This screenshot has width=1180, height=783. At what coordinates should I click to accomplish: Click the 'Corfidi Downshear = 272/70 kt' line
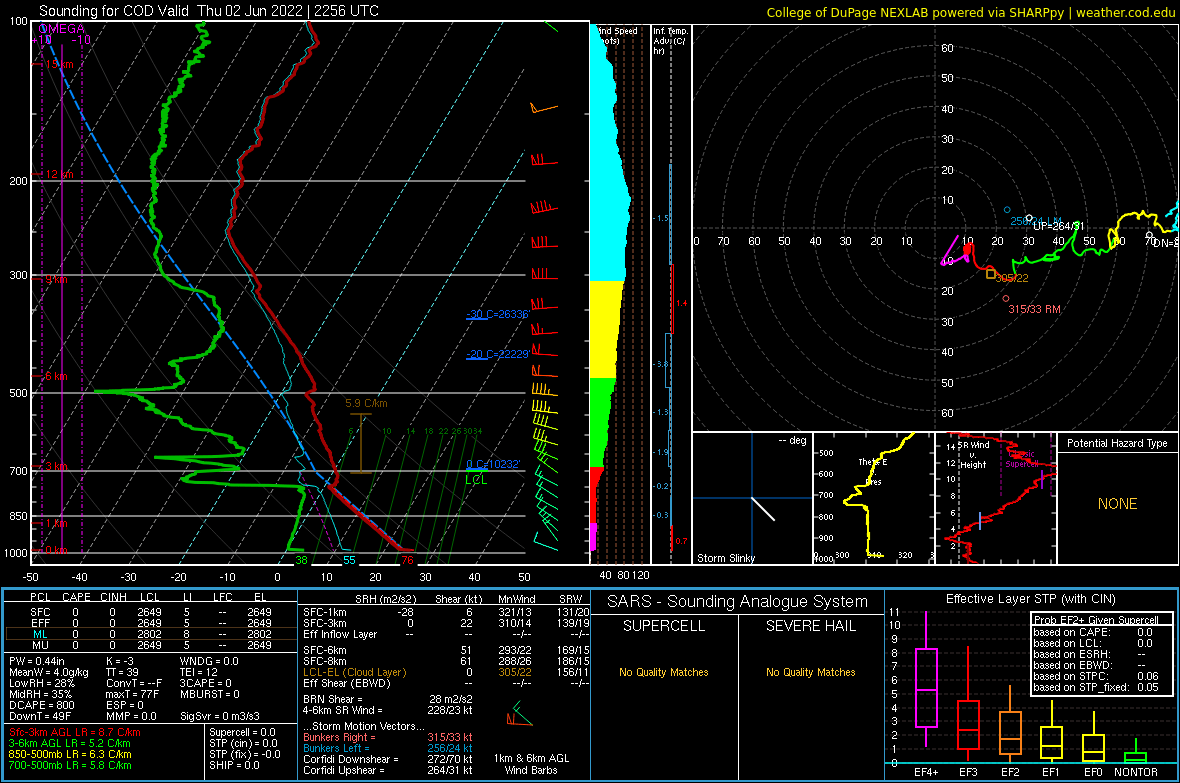tap(388, 759)
